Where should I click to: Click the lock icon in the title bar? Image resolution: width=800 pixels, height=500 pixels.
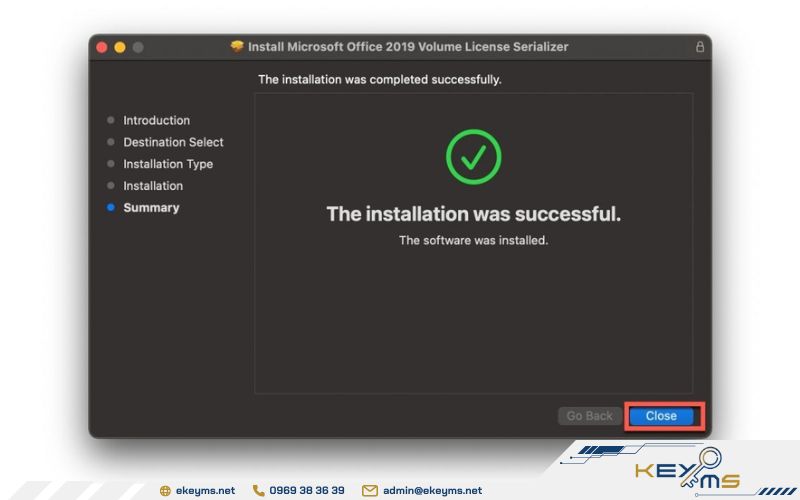(699, 47)
